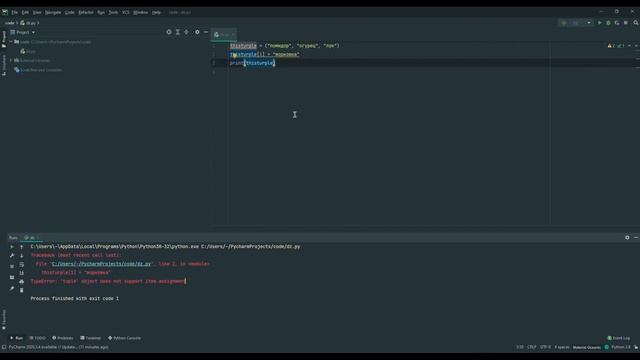Viewport: 640px width, 360px height.
Task: Click the Debug bug icon in toolbar
Action: coord(608,23)
